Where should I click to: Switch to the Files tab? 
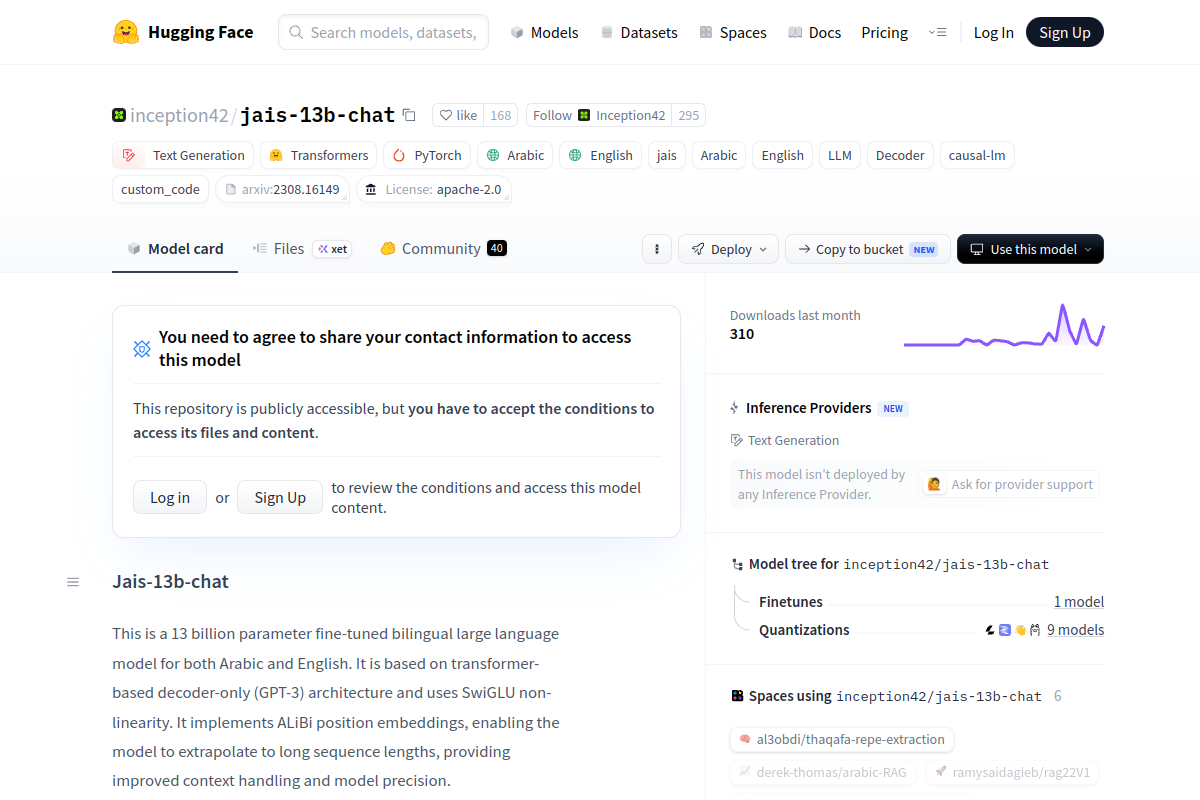[x=302, y=249]
